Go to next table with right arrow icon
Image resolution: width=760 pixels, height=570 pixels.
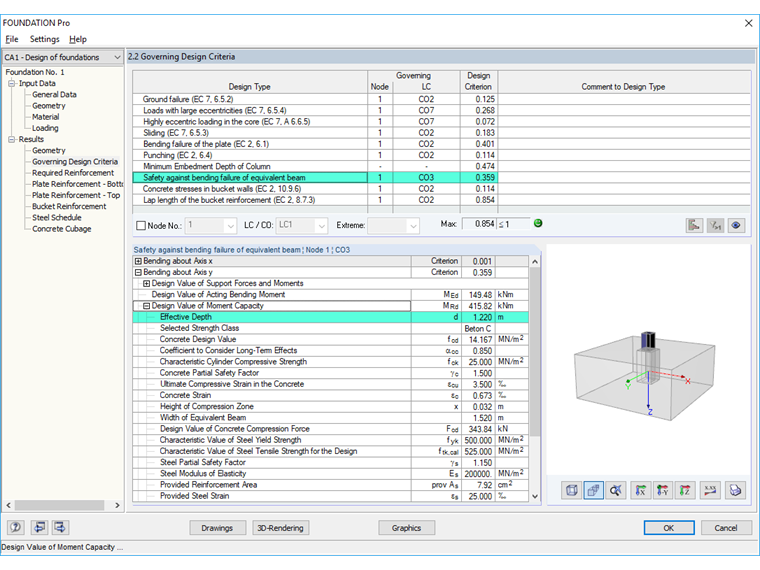(60, 527)
